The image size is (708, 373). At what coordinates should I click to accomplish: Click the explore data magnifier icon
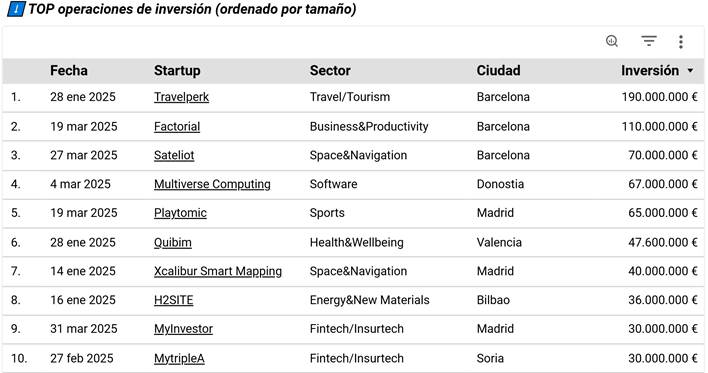(612, 41)
